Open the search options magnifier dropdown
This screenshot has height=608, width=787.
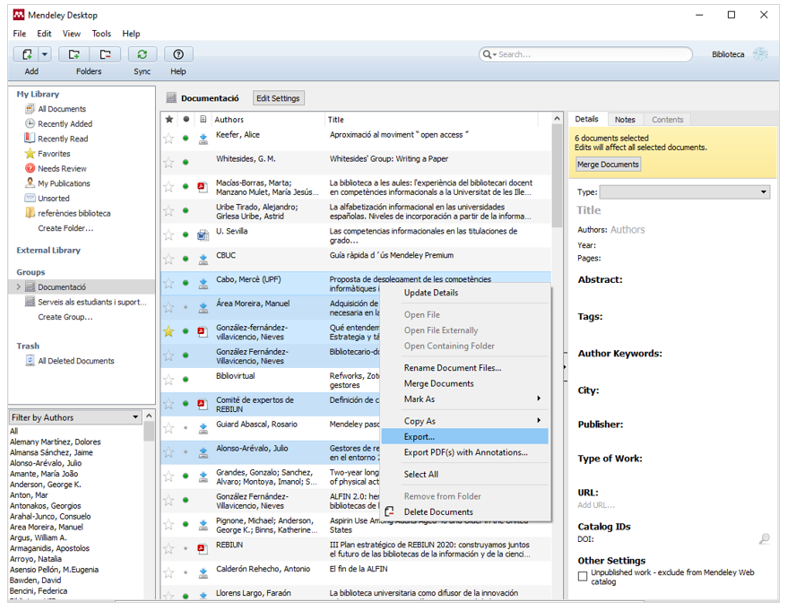click(489, 54)
